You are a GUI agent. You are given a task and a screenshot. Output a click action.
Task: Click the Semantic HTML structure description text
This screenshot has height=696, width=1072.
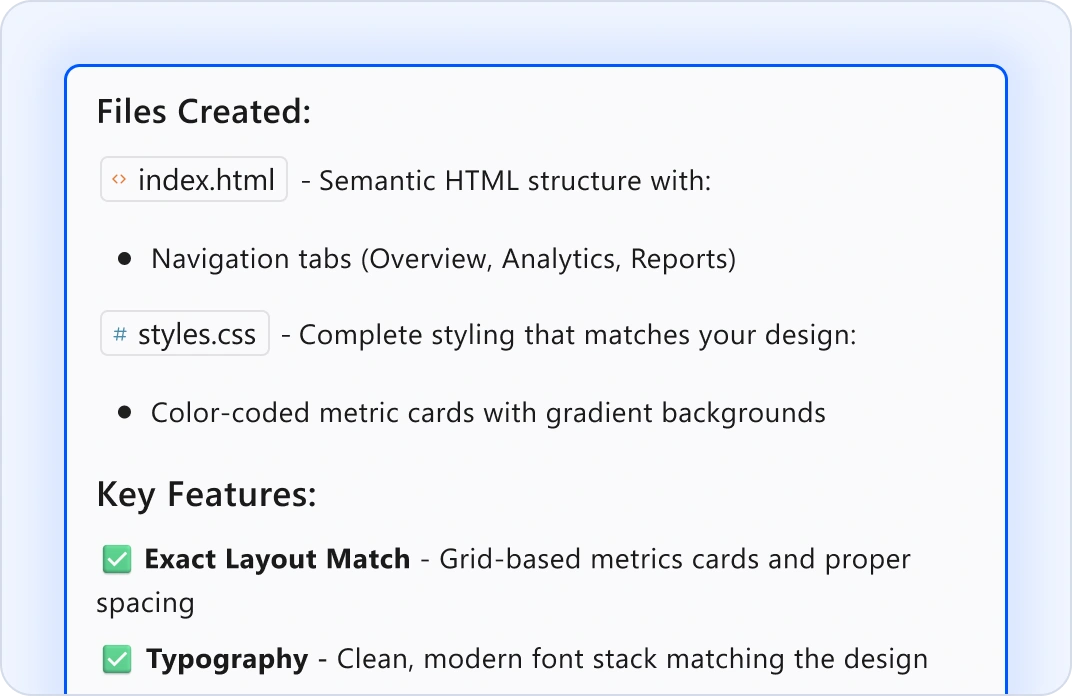[515, 181]
